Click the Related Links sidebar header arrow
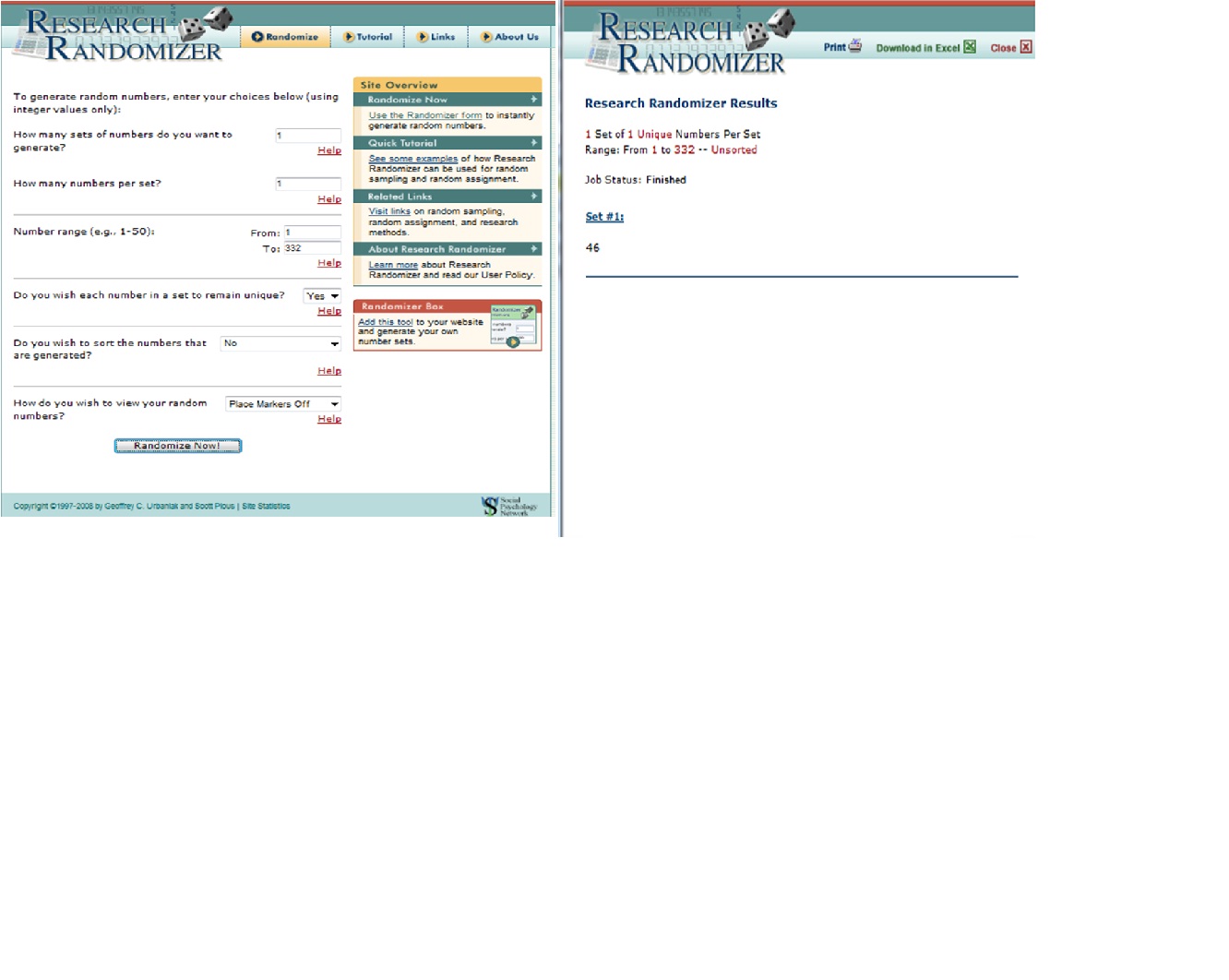Image resolution: width=1229 pixels, height=980 pixels. point(533,196)
